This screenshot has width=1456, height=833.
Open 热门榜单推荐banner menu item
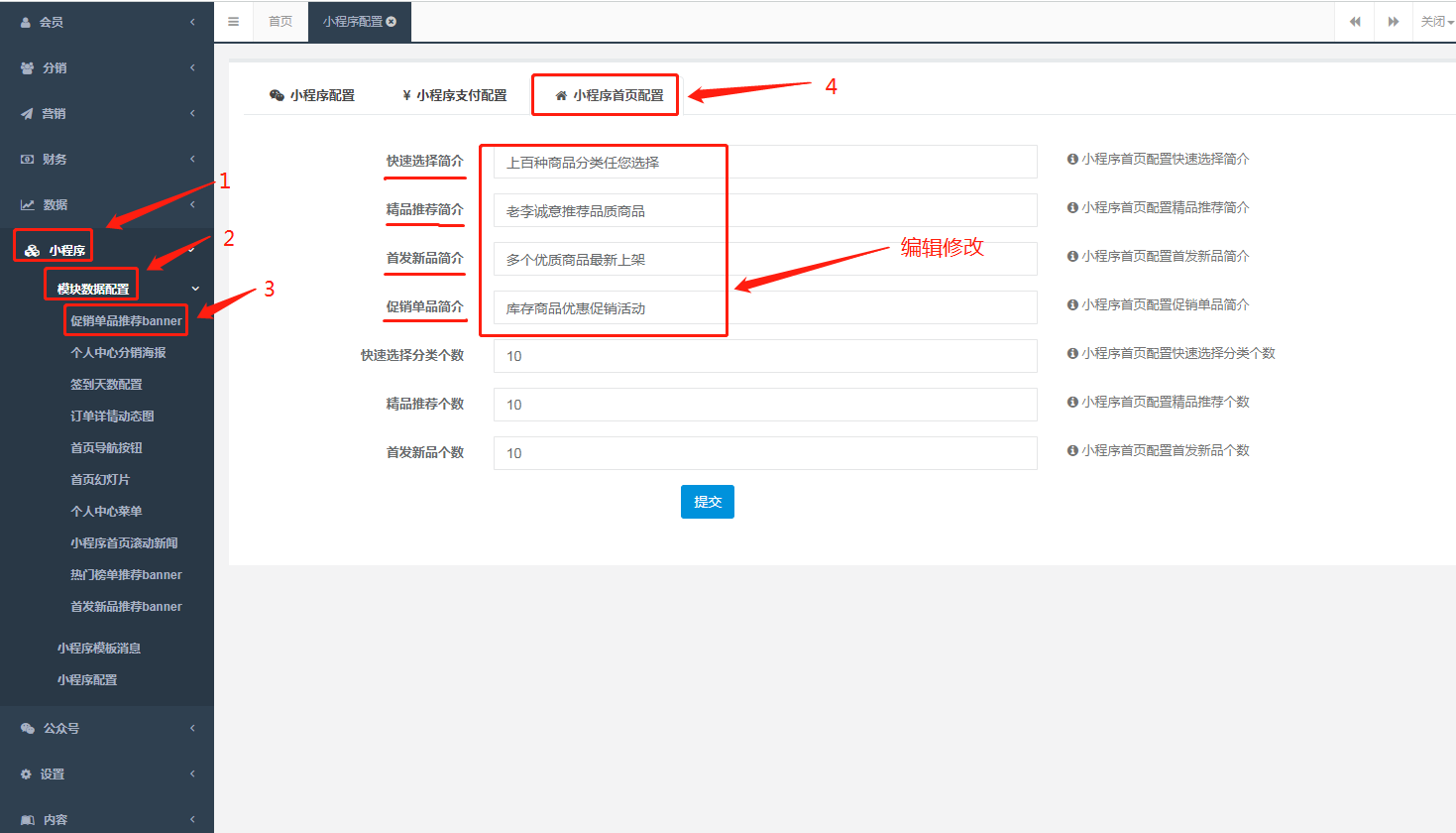[x=126, y=574]
